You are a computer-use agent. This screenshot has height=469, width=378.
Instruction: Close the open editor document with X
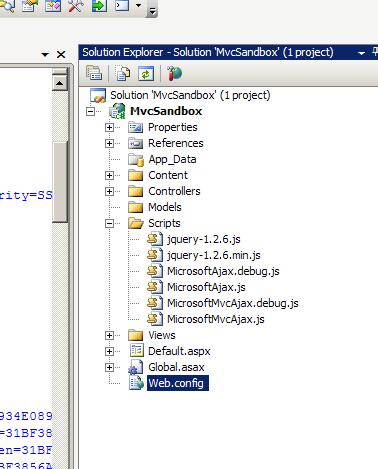61,54
